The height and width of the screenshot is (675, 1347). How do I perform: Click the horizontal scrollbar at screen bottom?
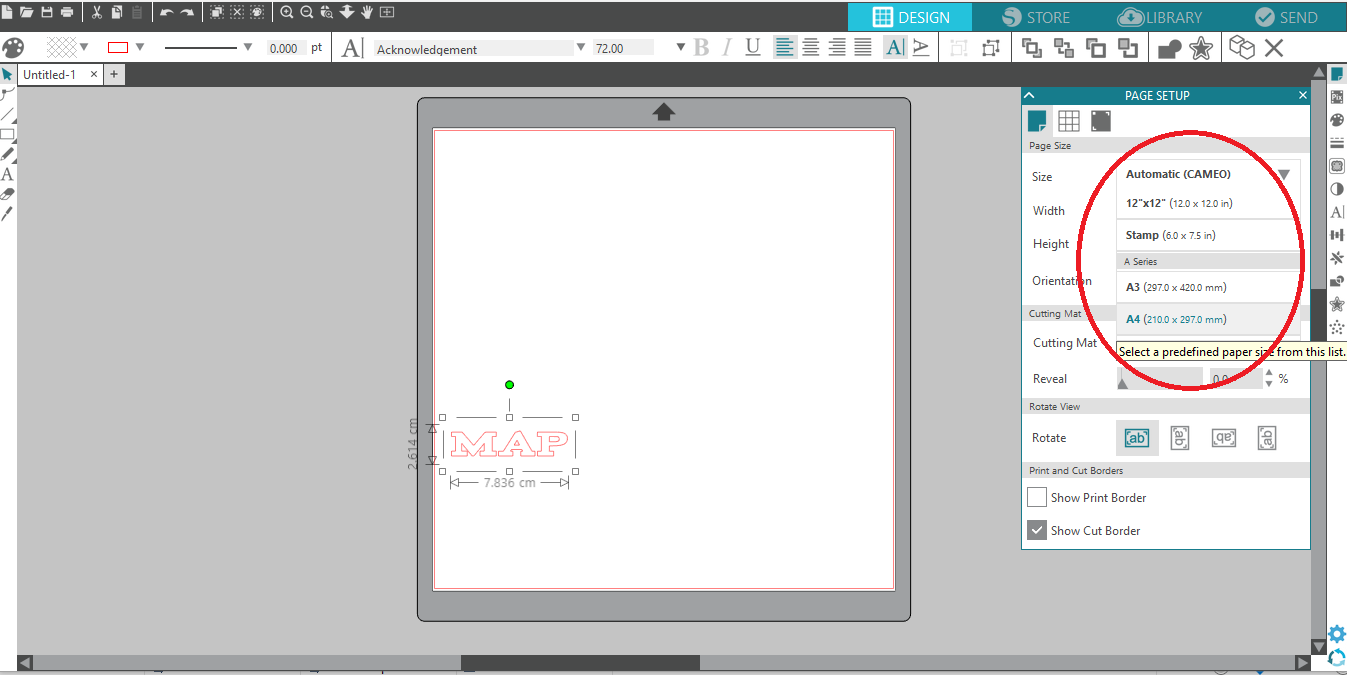click(x=580, y=661)
